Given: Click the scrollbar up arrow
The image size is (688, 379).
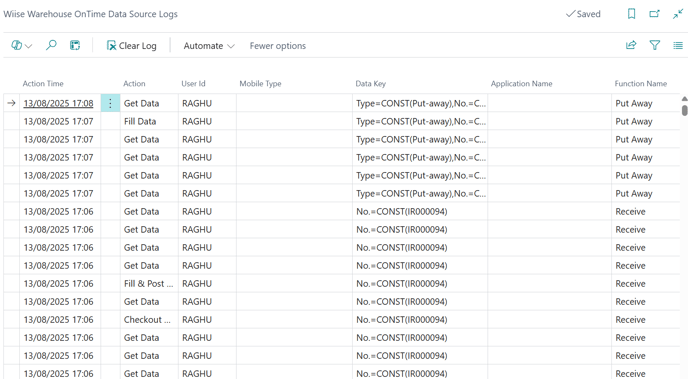Looking at the screenshot, I should point(684,99).
